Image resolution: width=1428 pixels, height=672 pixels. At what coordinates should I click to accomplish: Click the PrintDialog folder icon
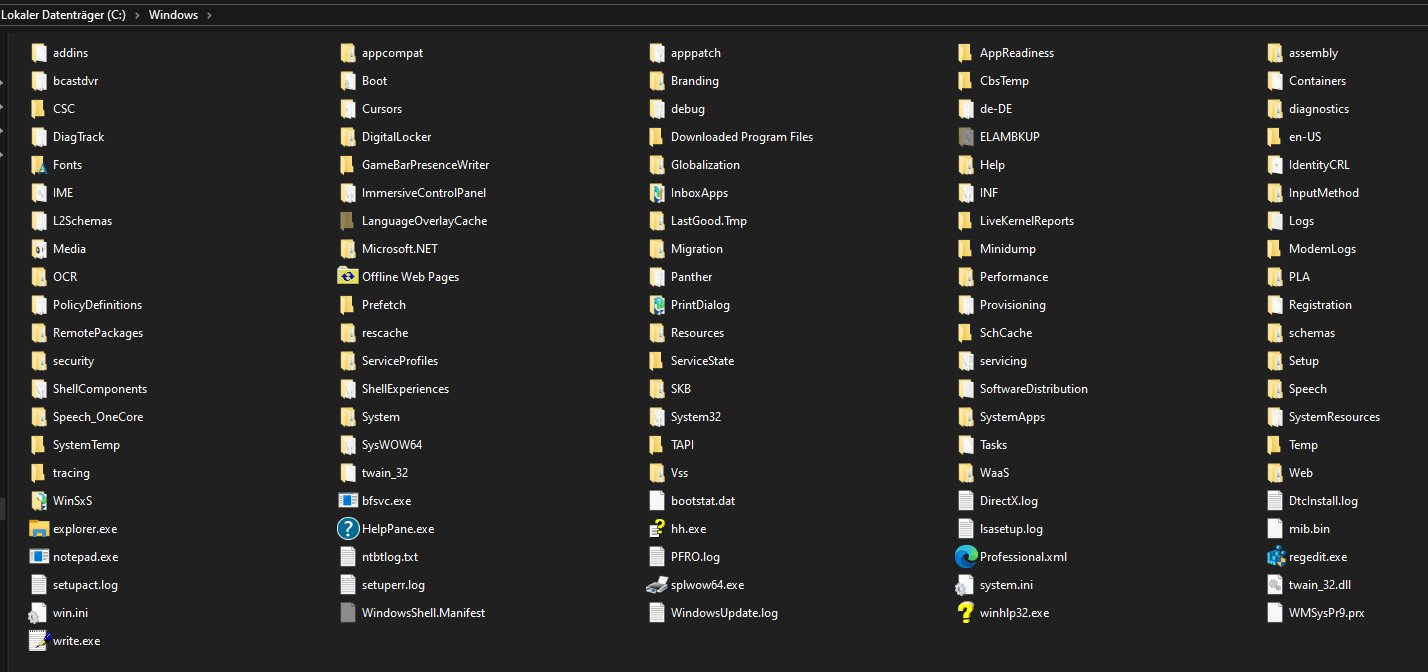656,305
